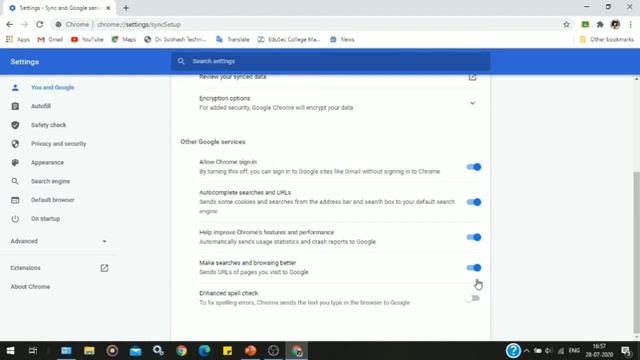Open the Windows Start menu

(10, 351)
